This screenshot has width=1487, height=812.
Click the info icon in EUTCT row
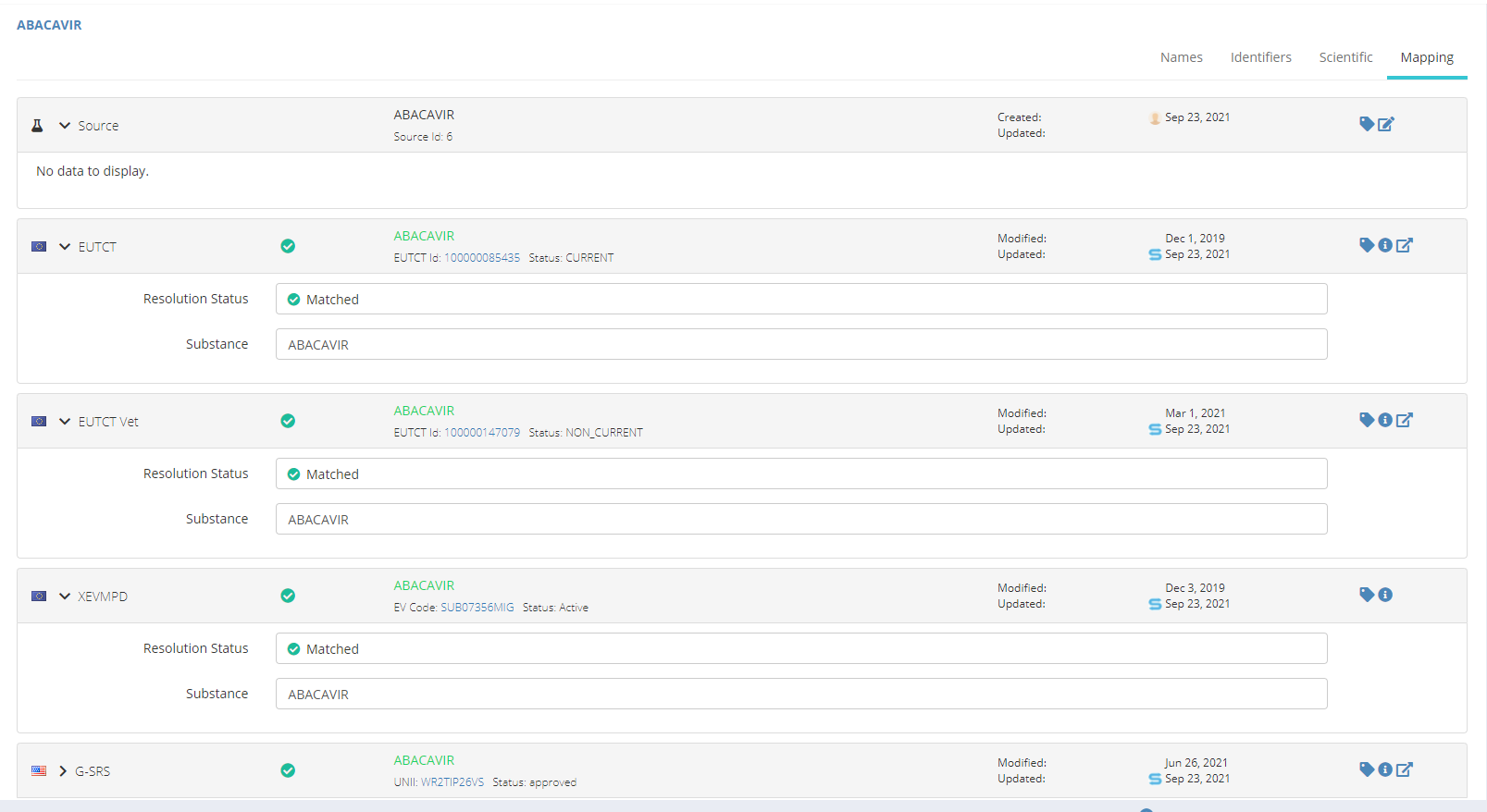click(1385, 245)
